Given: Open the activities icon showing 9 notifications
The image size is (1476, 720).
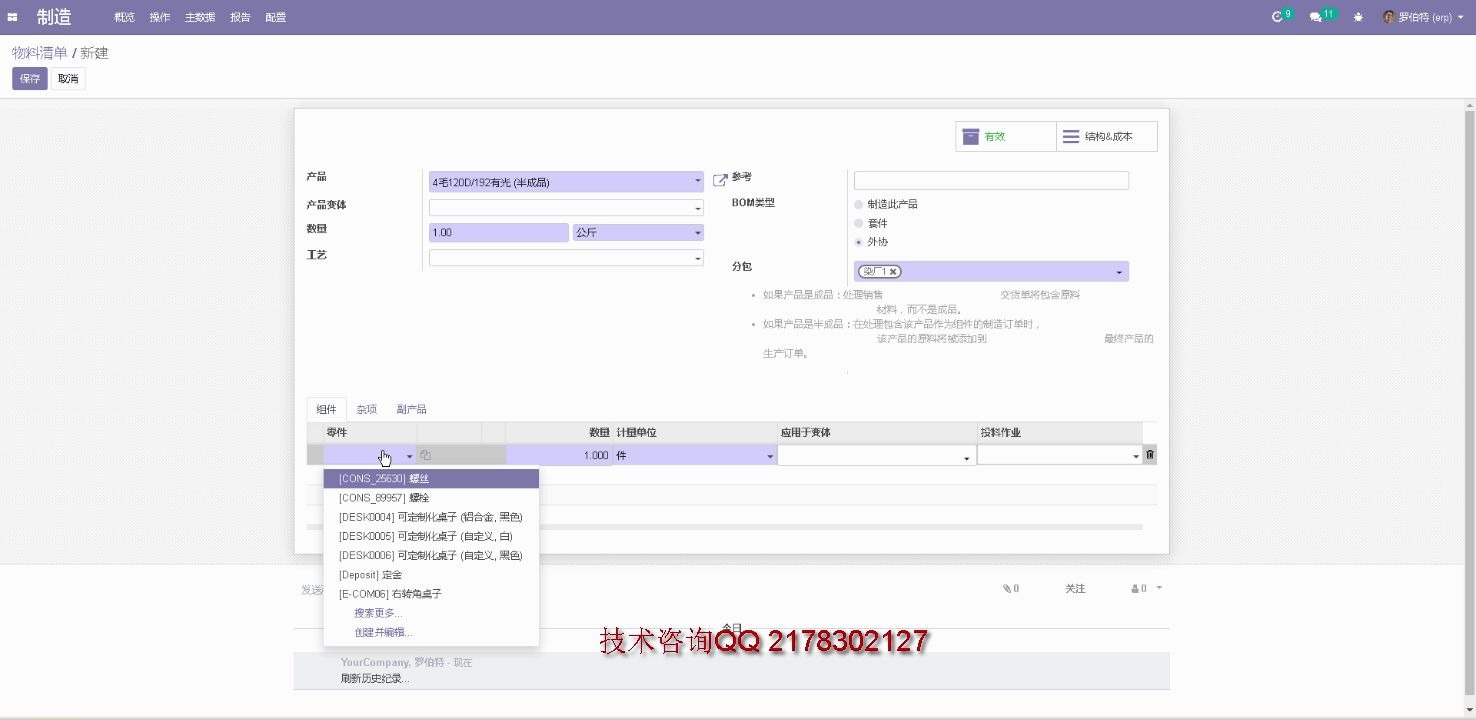Looking at the screenshot, I should click(1277, 16).
